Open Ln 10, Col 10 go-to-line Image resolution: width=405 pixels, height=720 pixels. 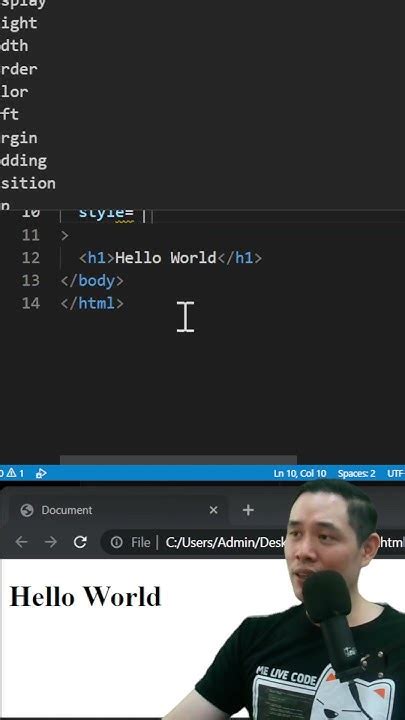(299, 473)
